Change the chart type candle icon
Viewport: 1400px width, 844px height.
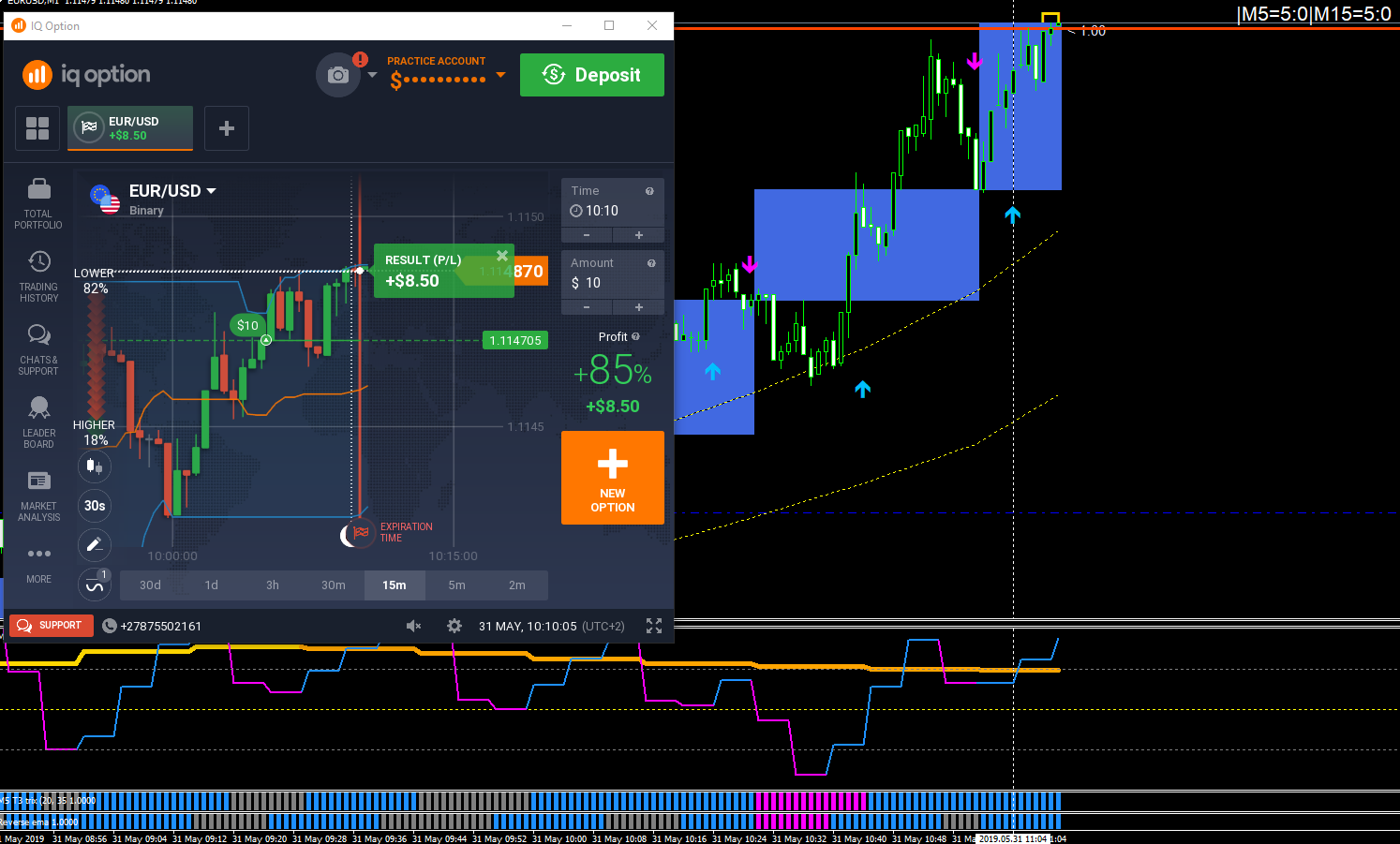pos(94,466)
